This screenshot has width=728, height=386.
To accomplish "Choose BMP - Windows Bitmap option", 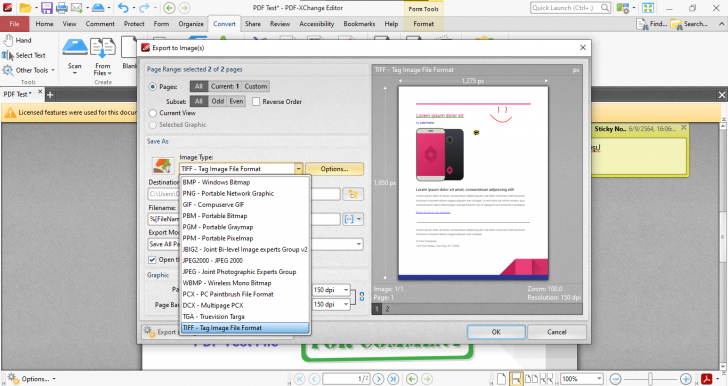I will 245,183.
